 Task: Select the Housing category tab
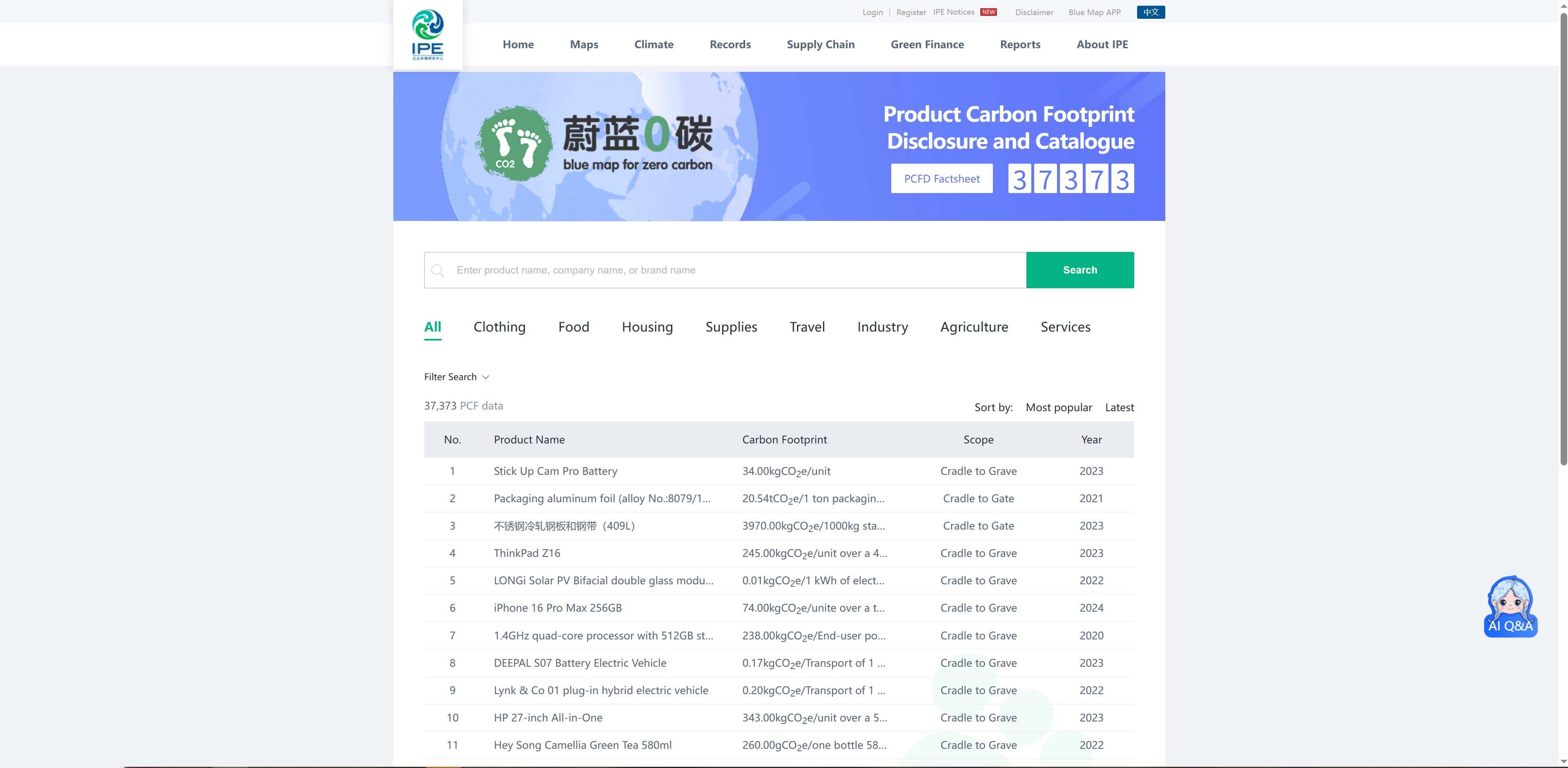(647, 327)
